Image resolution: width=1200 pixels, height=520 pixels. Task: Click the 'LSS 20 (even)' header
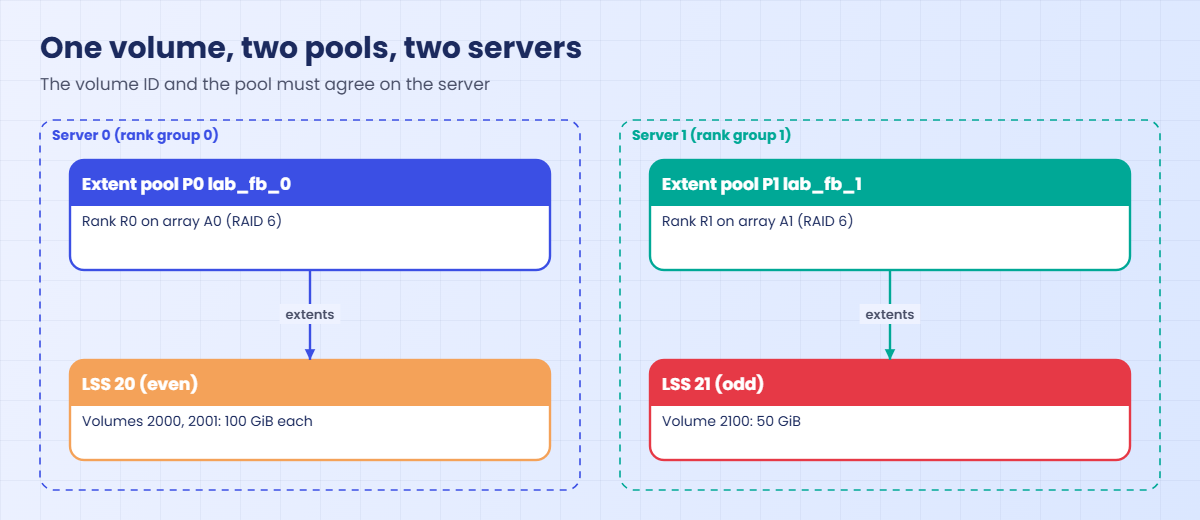310,384
